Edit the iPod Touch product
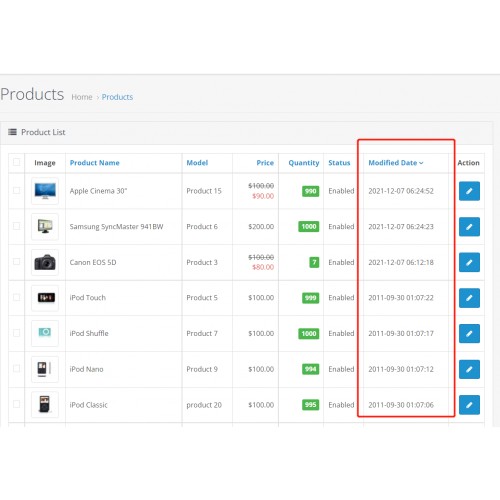The width and height of the screenshot is (500, 500). tap(469, 298)
